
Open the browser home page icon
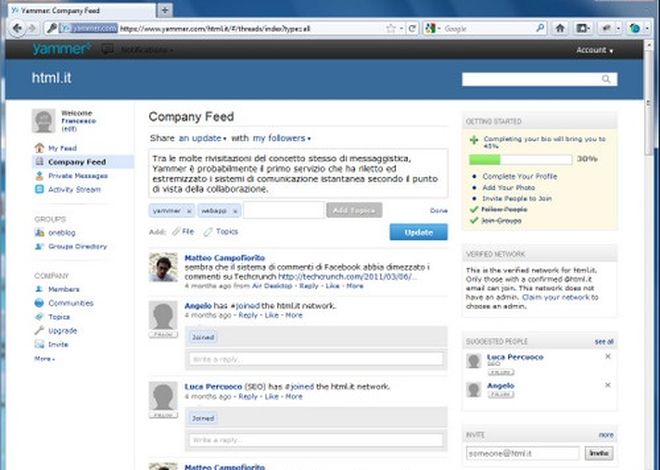pos(560,29)
